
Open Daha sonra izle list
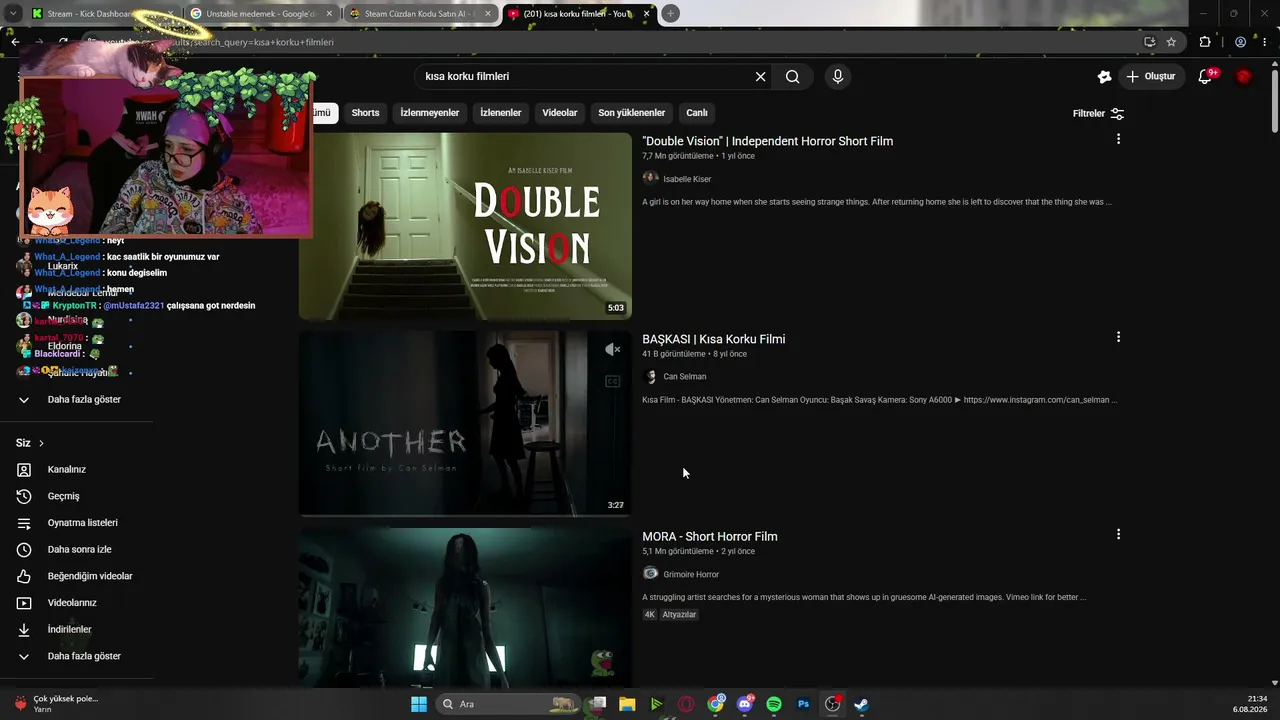click(77, 550)
